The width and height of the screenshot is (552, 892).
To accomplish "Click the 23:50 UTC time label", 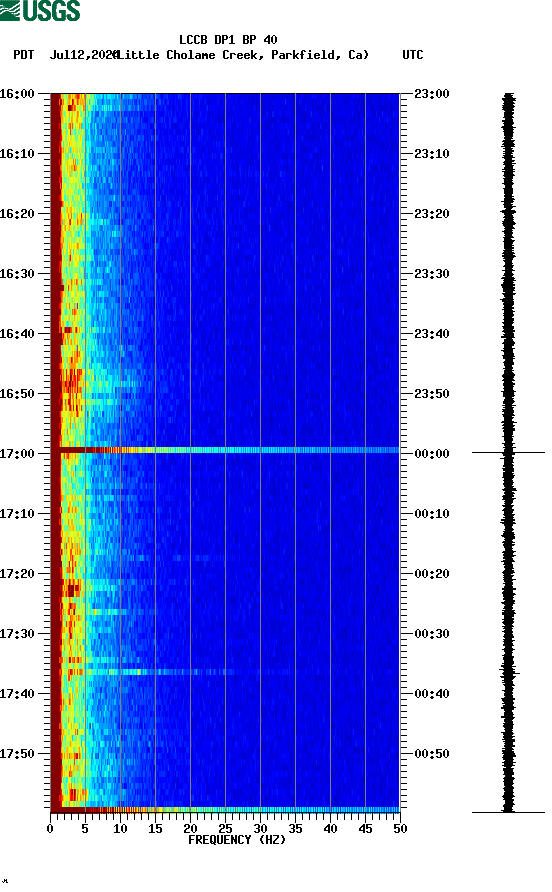I will pyautogui.click(x=432, y=394).
